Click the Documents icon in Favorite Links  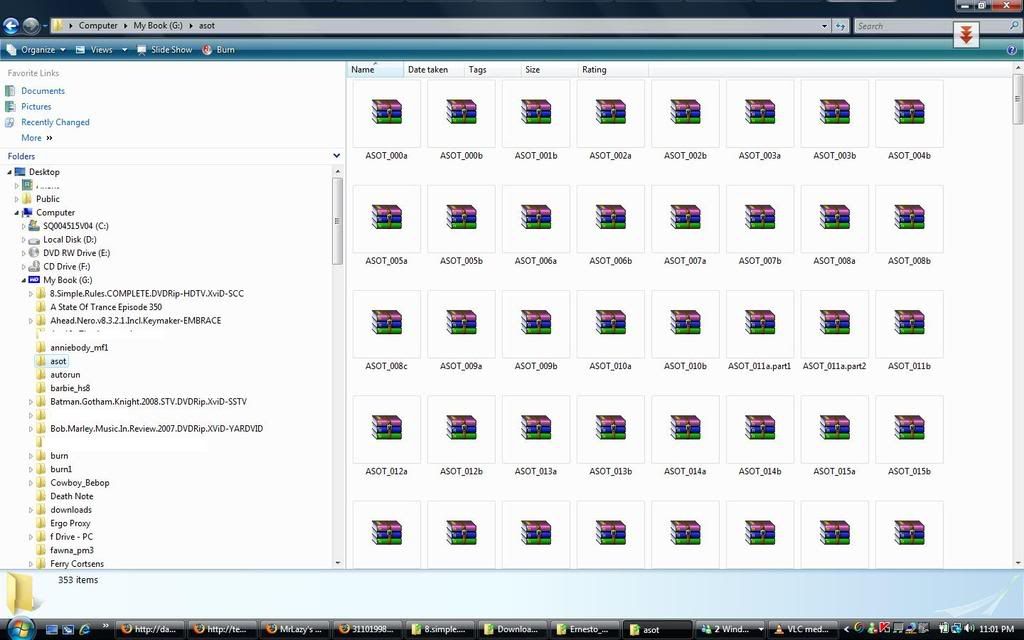tap(10, 91)
